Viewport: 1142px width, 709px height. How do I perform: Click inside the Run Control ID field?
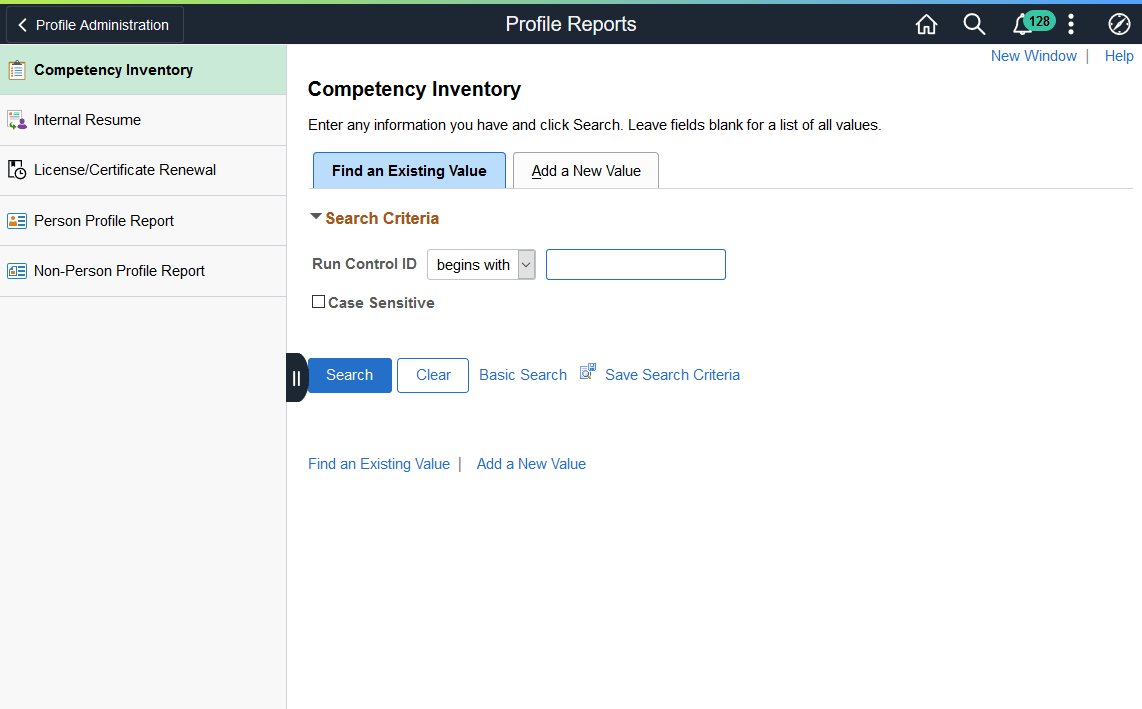pyautogui.click(x=635, y=264)
